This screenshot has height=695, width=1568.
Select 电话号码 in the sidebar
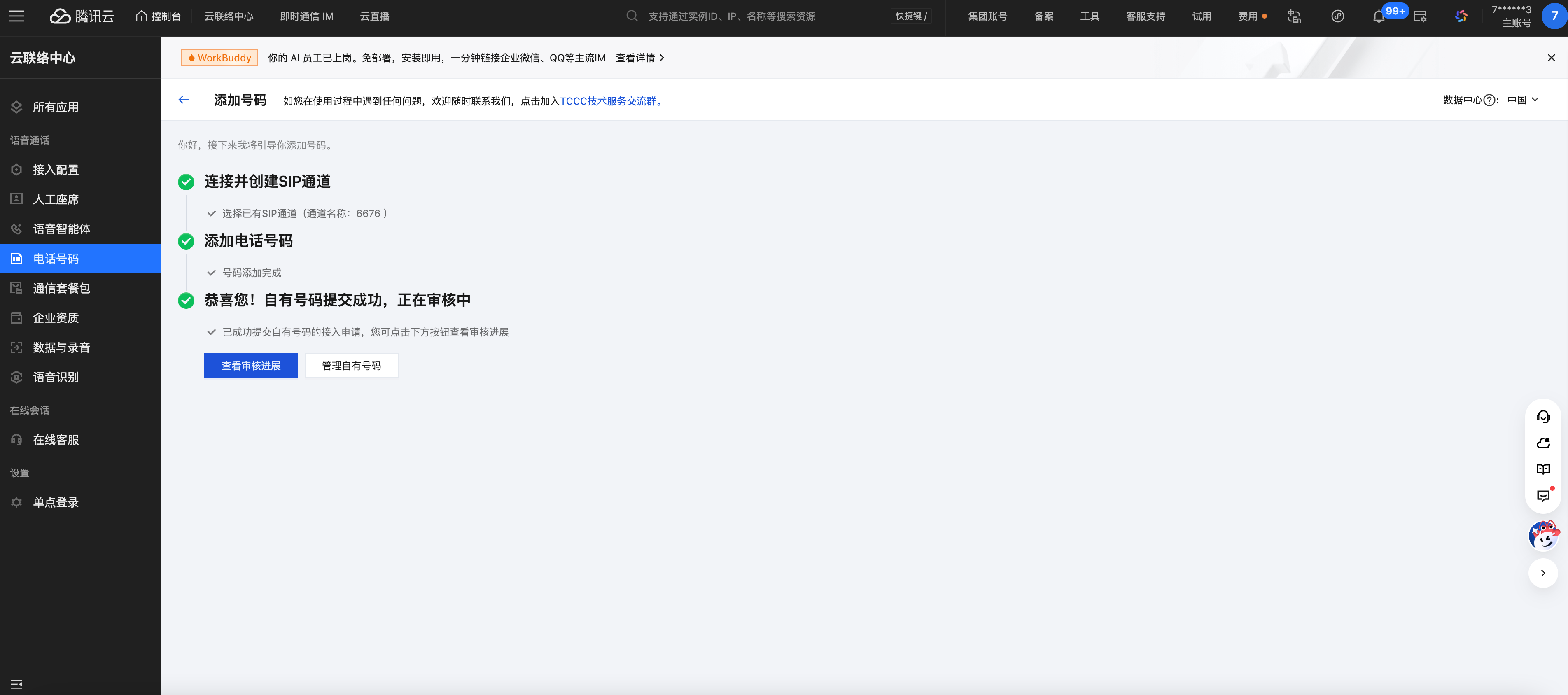point(56,259)
